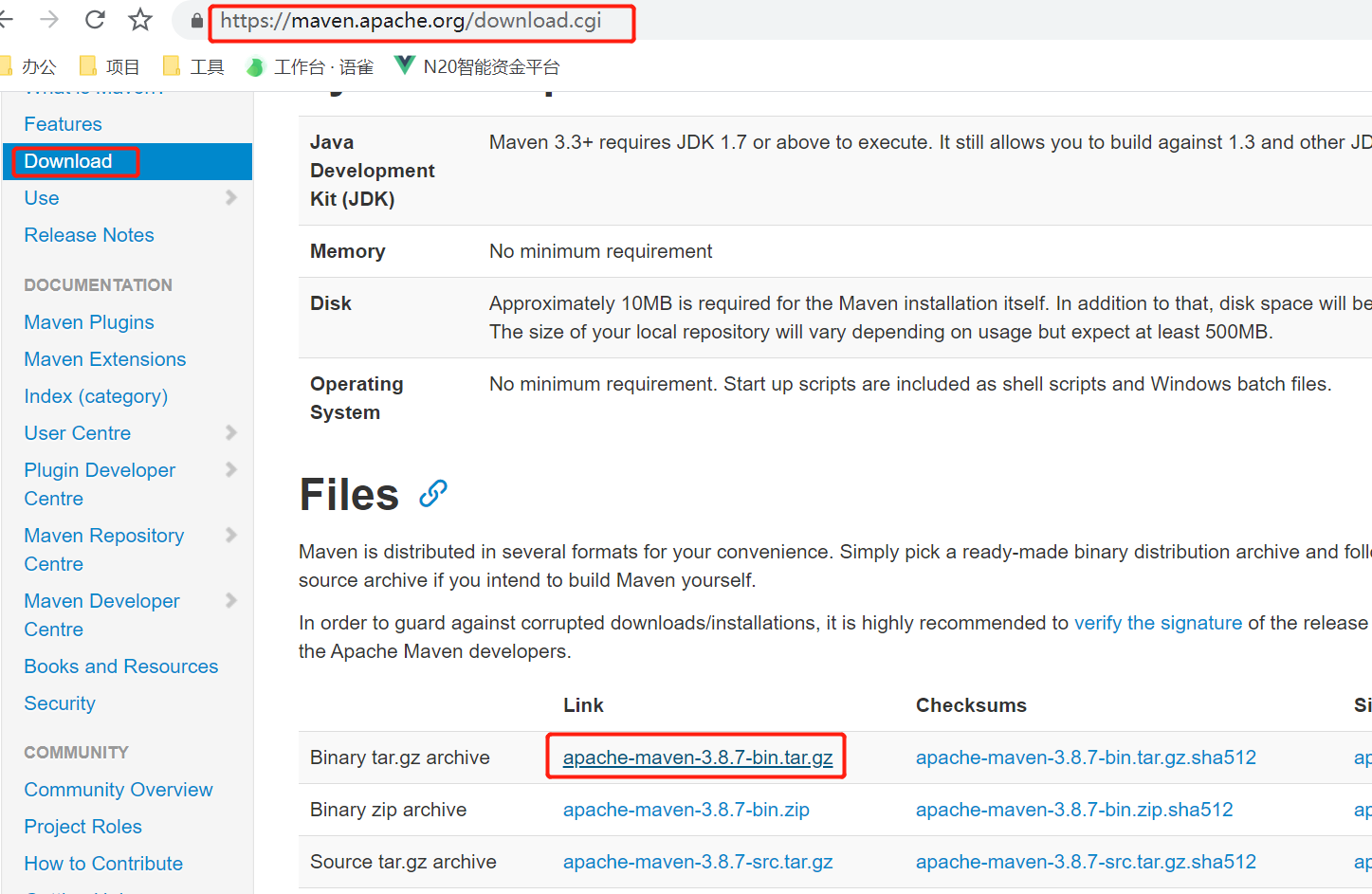Screen dimensions: 1372x894
Task: Open Maven Extensions in sidebar
Action: [105, 359]
